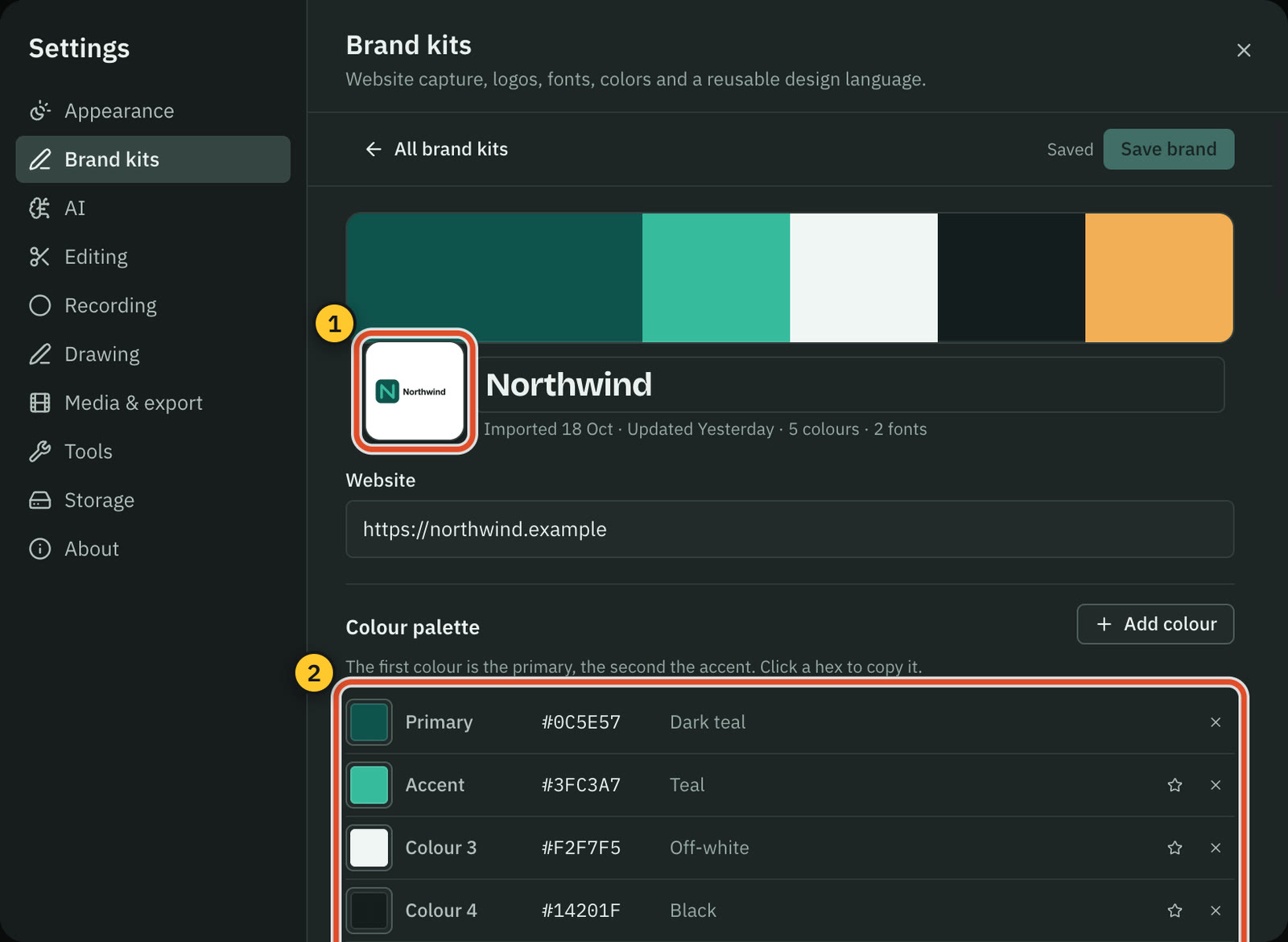Image resolution: width=1288 pixels, height=942 pixels.
Task: Remove the Primary colour row
Action: tap(1216, 722)
